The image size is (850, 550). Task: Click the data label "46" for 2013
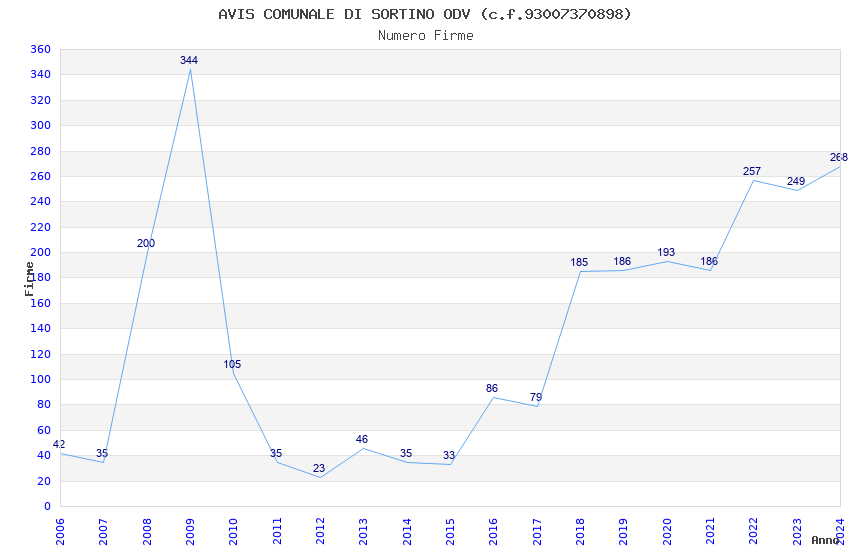362,439
